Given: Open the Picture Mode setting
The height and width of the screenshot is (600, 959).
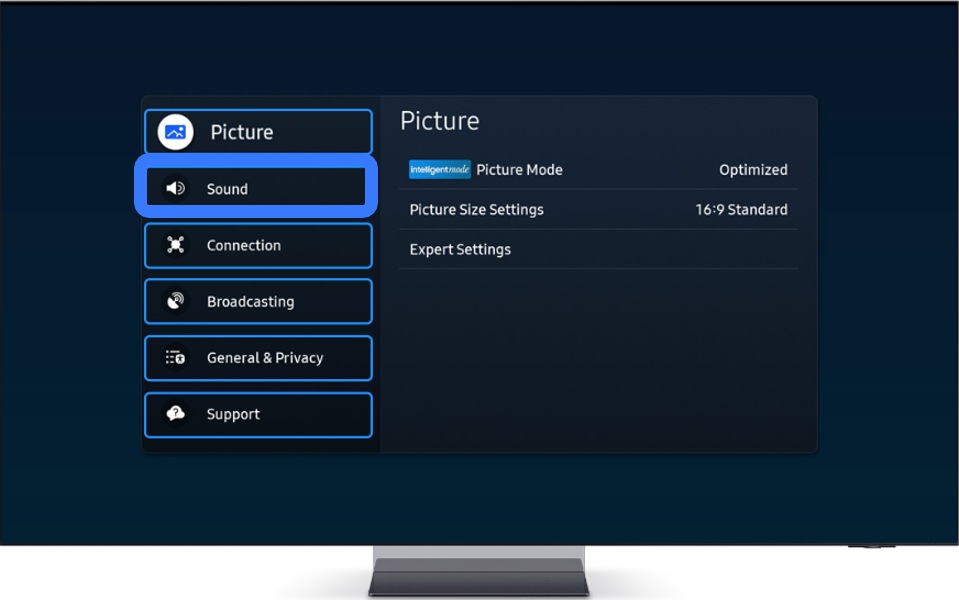Looking at the screenshot, I should [519, 170].
